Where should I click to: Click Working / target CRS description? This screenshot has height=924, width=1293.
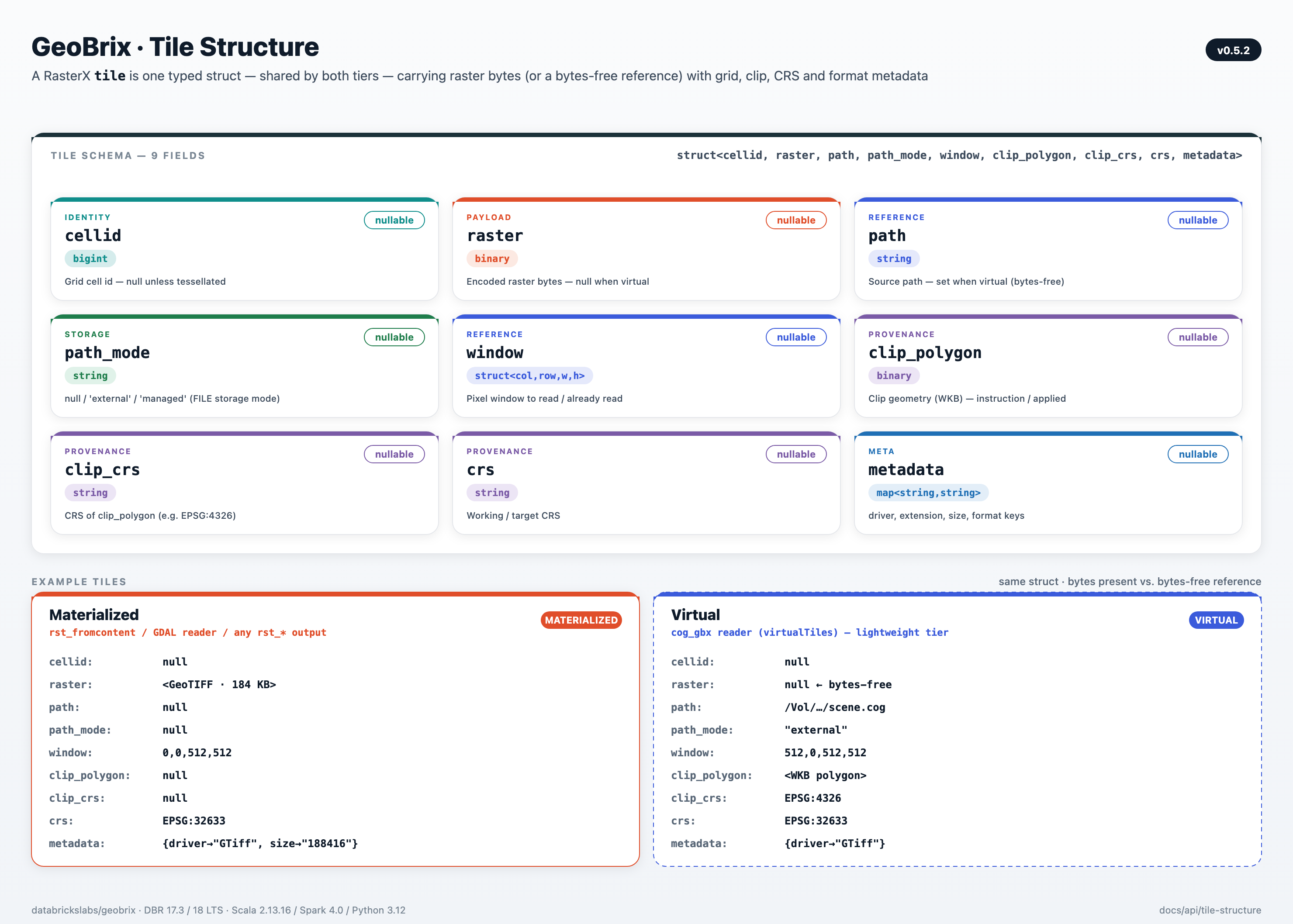513,515
